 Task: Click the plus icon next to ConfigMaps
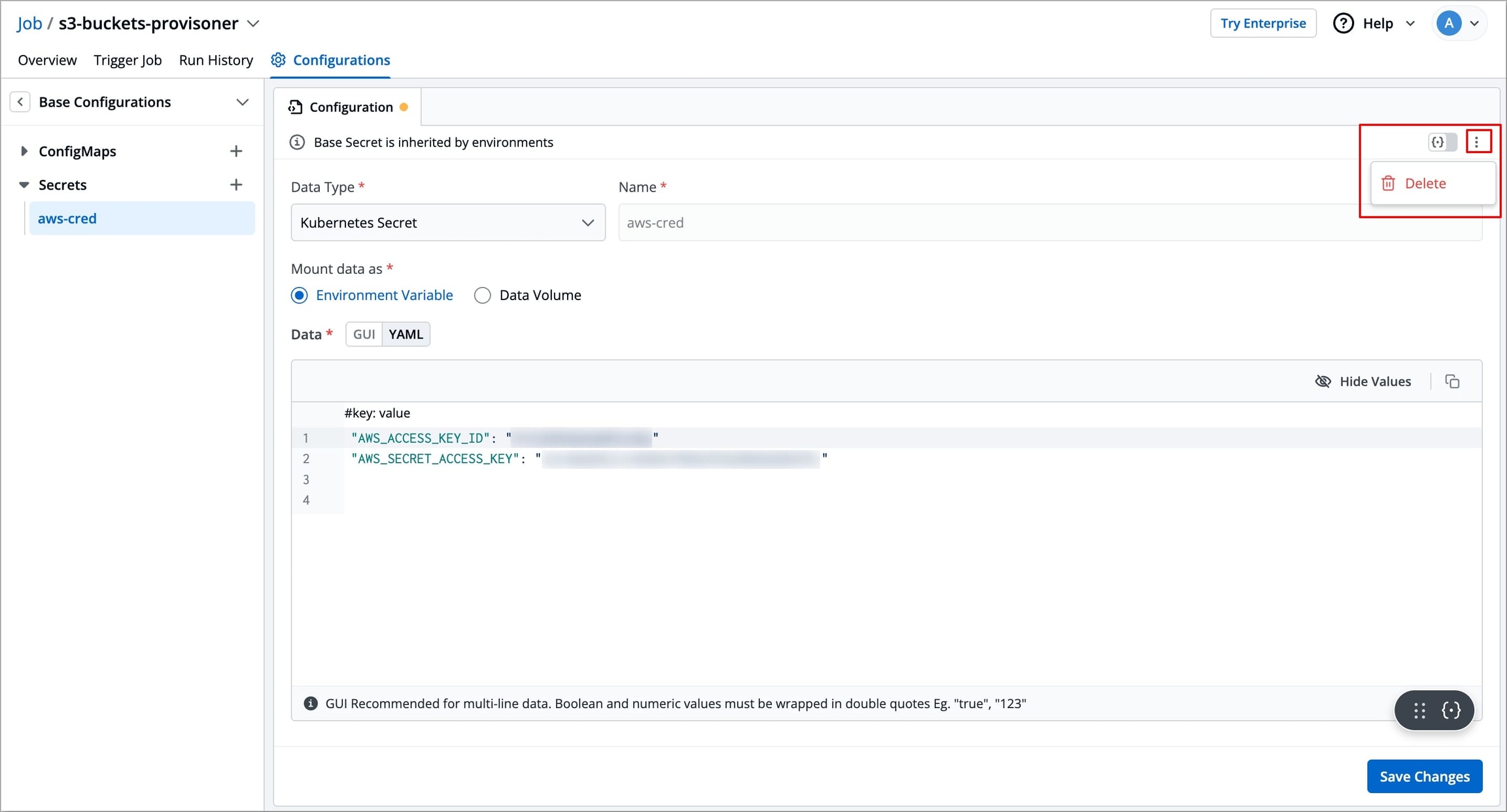236,151
